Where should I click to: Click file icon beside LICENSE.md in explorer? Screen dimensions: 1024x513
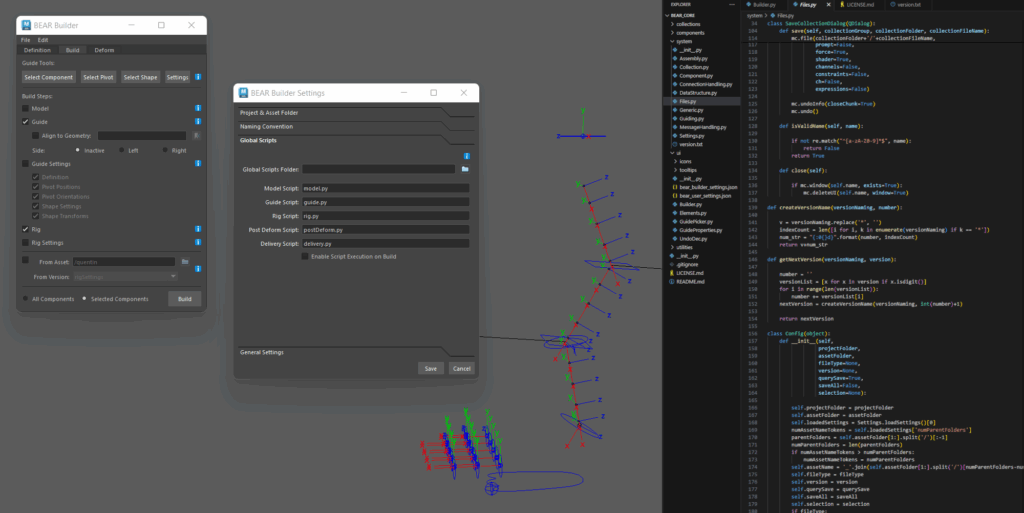click(x=671, y=273)
